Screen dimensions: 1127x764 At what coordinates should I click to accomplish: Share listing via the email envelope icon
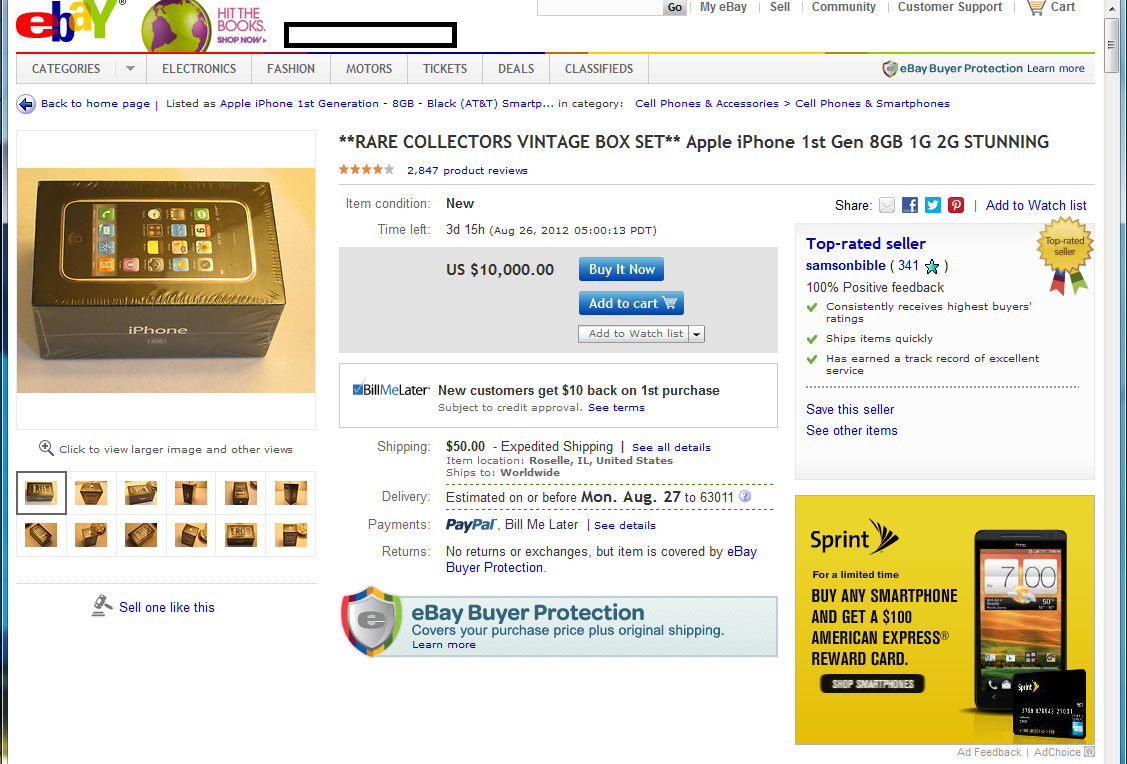point(887,206)
